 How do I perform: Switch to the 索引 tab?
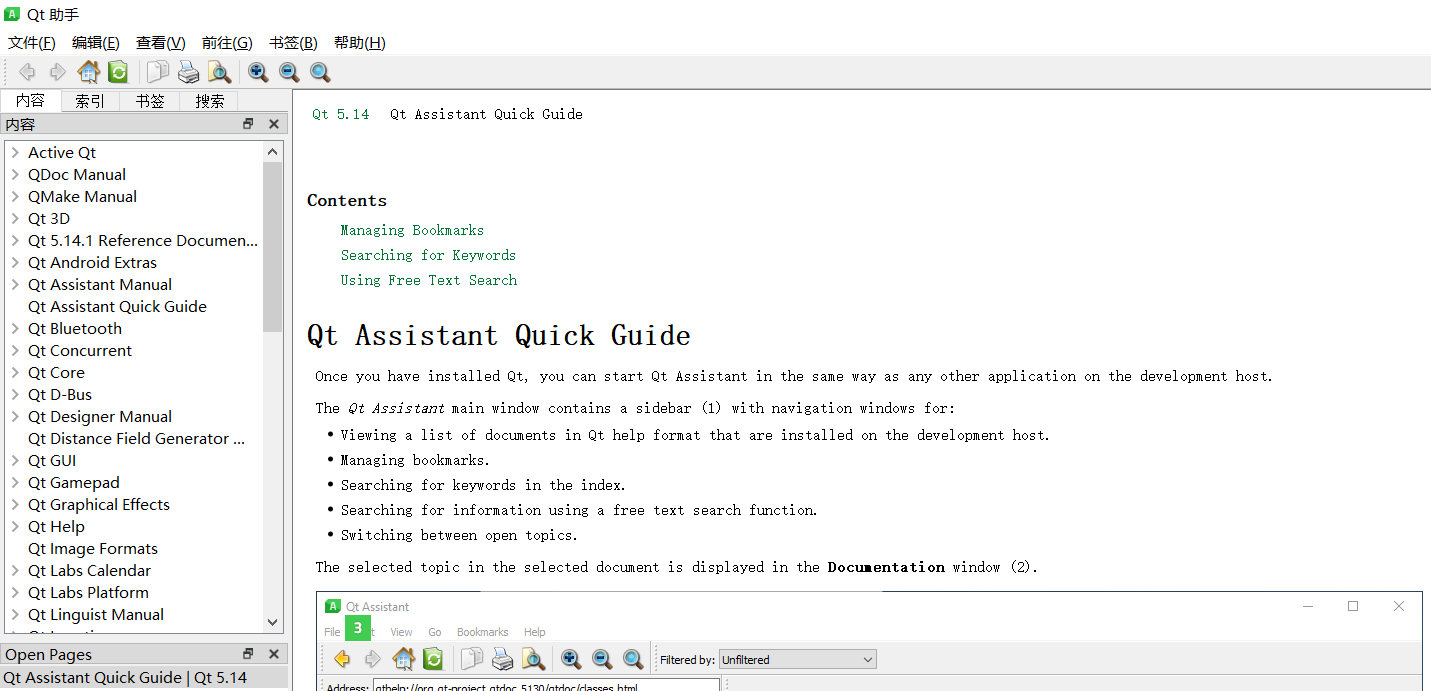click(90, 101)
